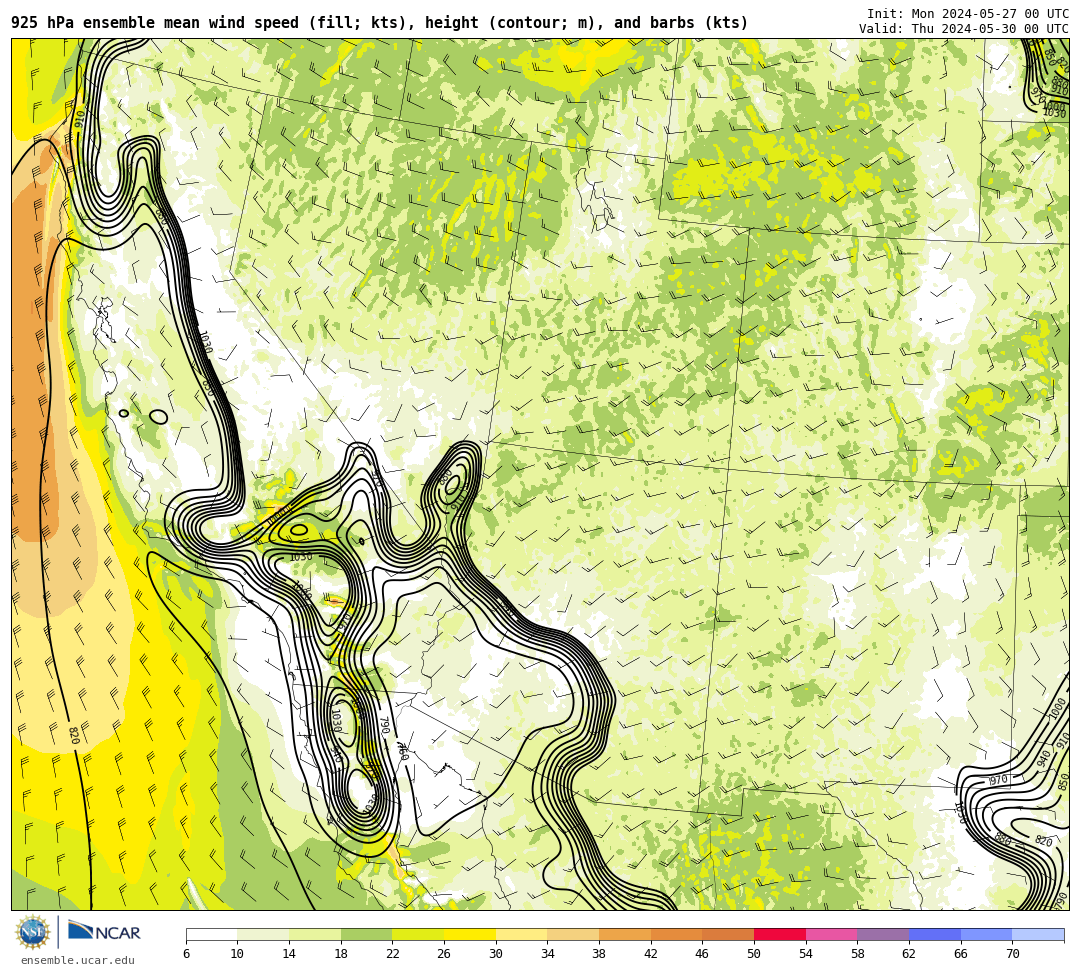The height and width of the screenshot is (973, 1080).
Task: Click the color bar tick label 22
Action: (x=393, y=954)
